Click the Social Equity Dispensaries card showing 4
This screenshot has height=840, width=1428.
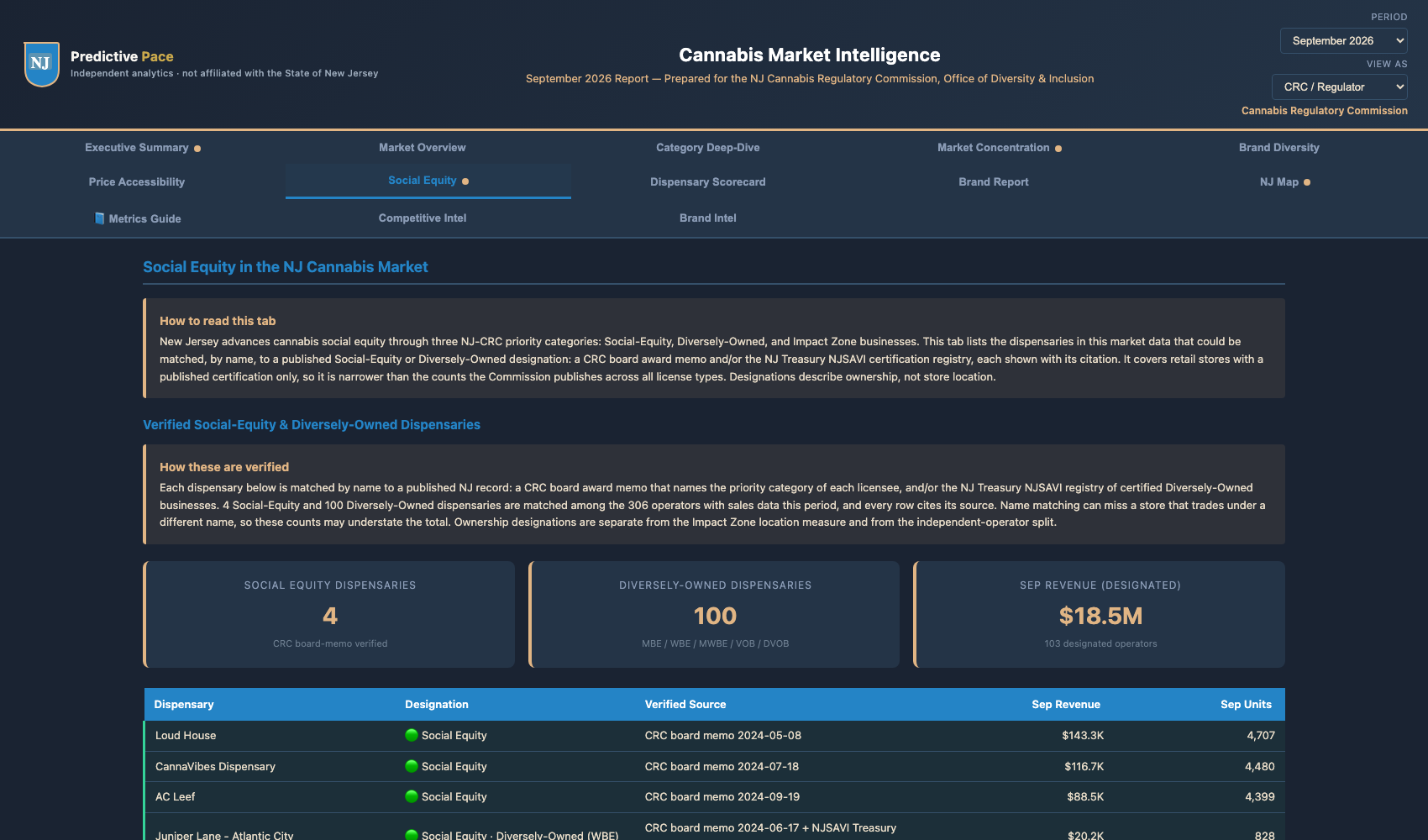(329, 615)
